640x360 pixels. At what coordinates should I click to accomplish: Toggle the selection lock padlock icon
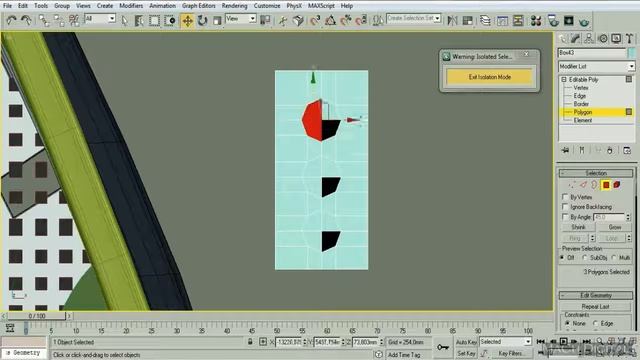point(250,342)
